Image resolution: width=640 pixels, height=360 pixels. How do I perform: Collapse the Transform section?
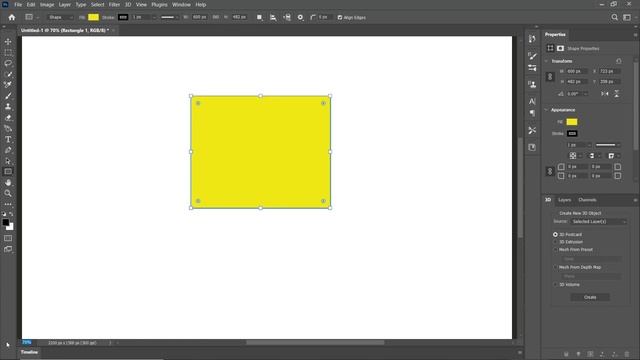[x=547, y=61]
